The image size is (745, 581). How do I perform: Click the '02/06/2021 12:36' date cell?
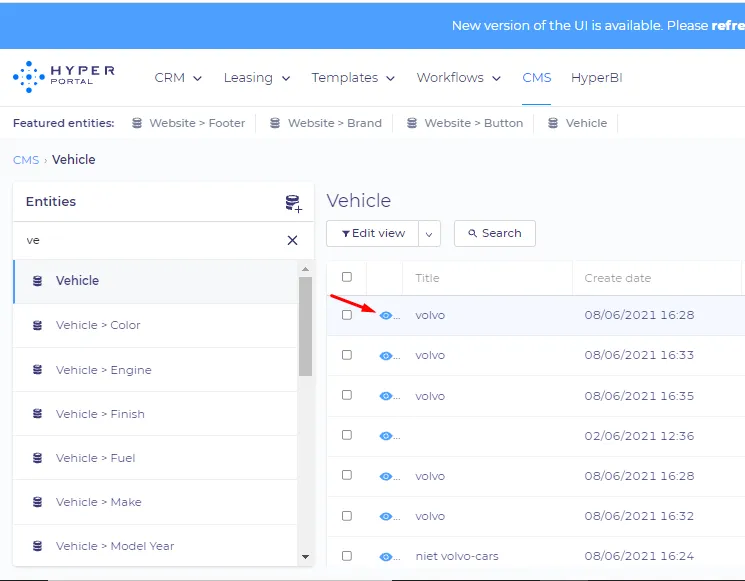pyautogui.click(x=639, y=436)
